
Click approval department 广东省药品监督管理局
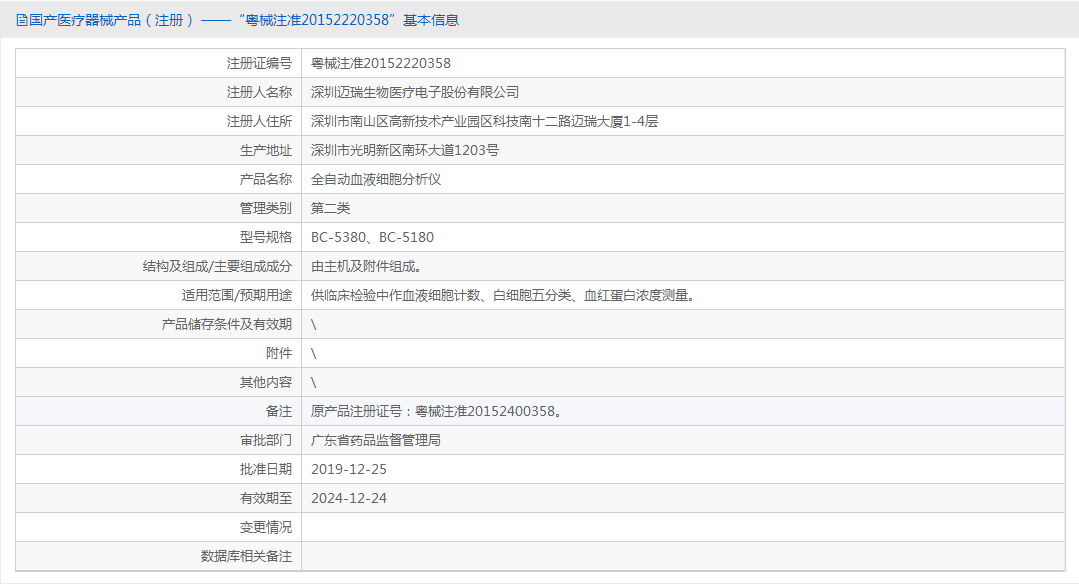(x=376, y=440)
